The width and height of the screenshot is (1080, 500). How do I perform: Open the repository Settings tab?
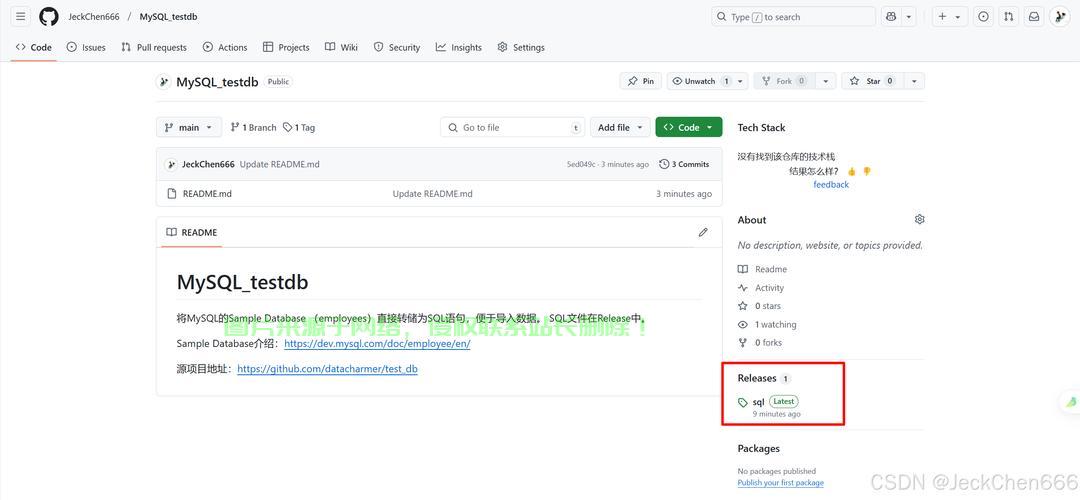tap(521, 48)
